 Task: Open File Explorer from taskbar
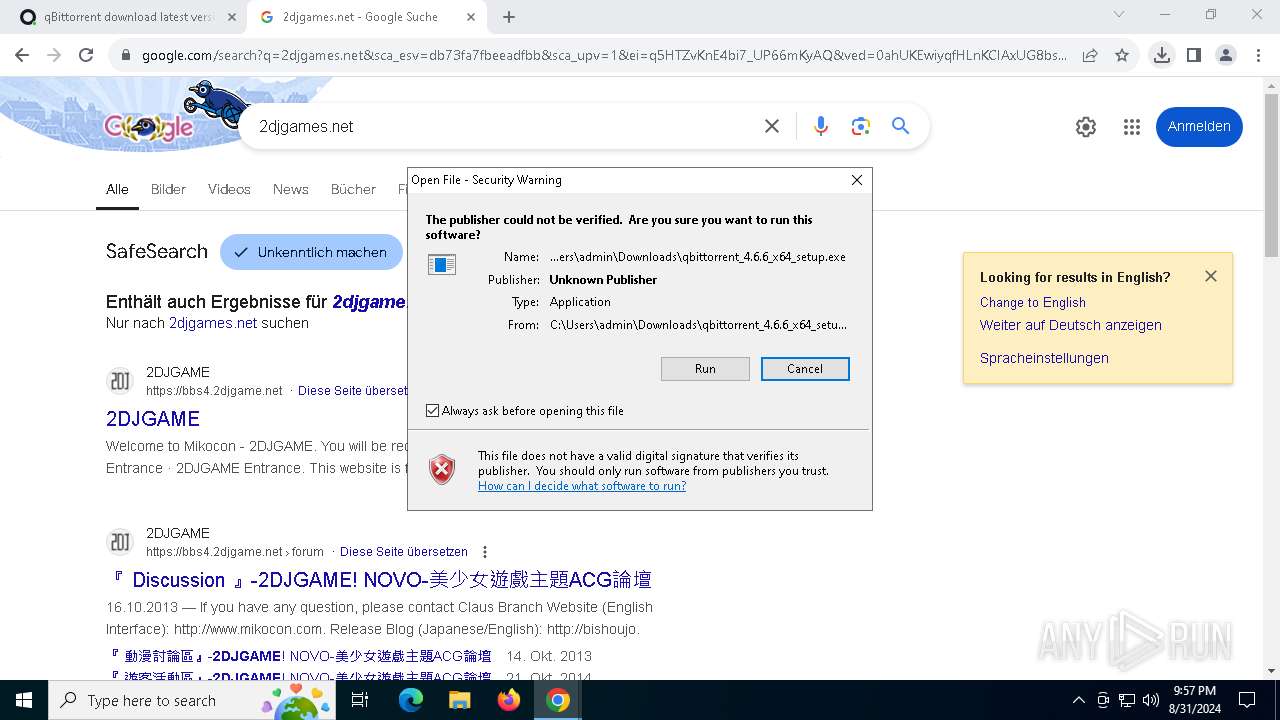[x=460, y=701]
